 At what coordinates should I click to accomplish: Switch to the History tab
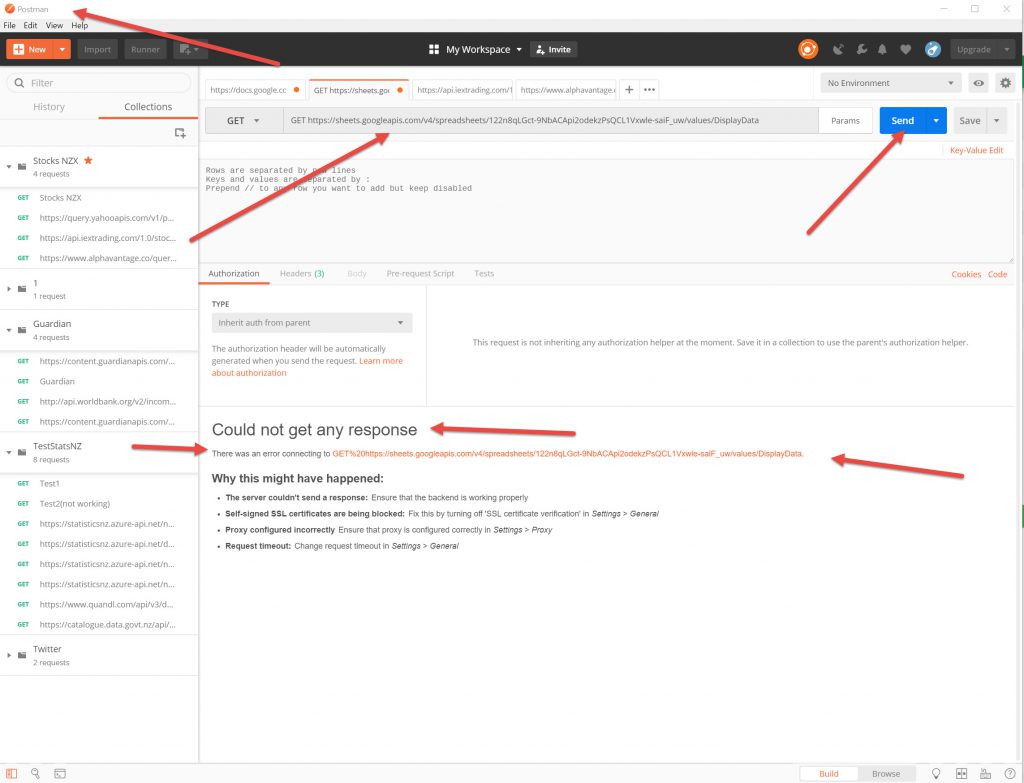click(49, 107)
